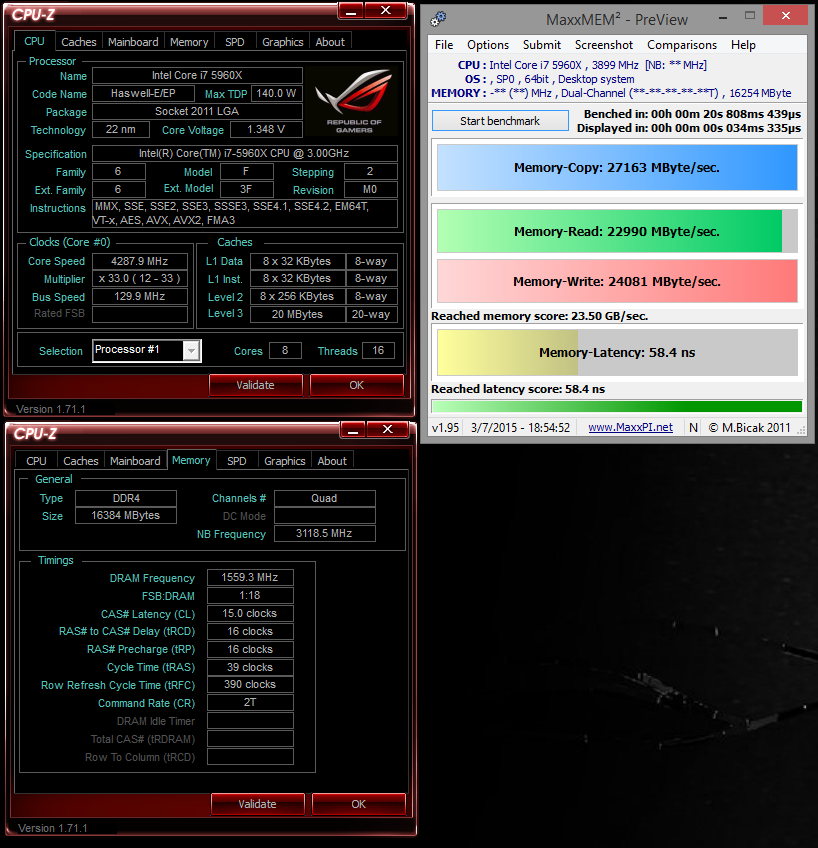Click the ROG Republic of Gamers logo
The height and width of the screenshot is (848, 818).
[354, 101]
